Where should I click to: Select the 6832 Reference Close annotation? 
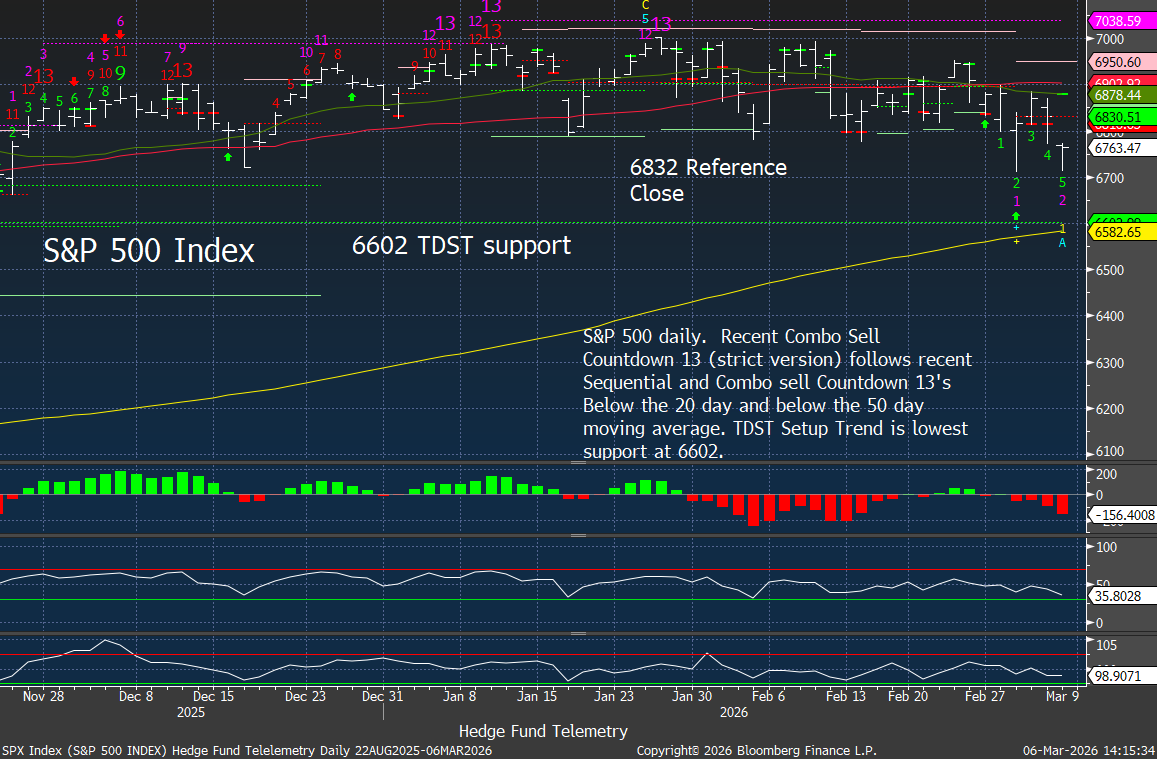pos(708,180)
